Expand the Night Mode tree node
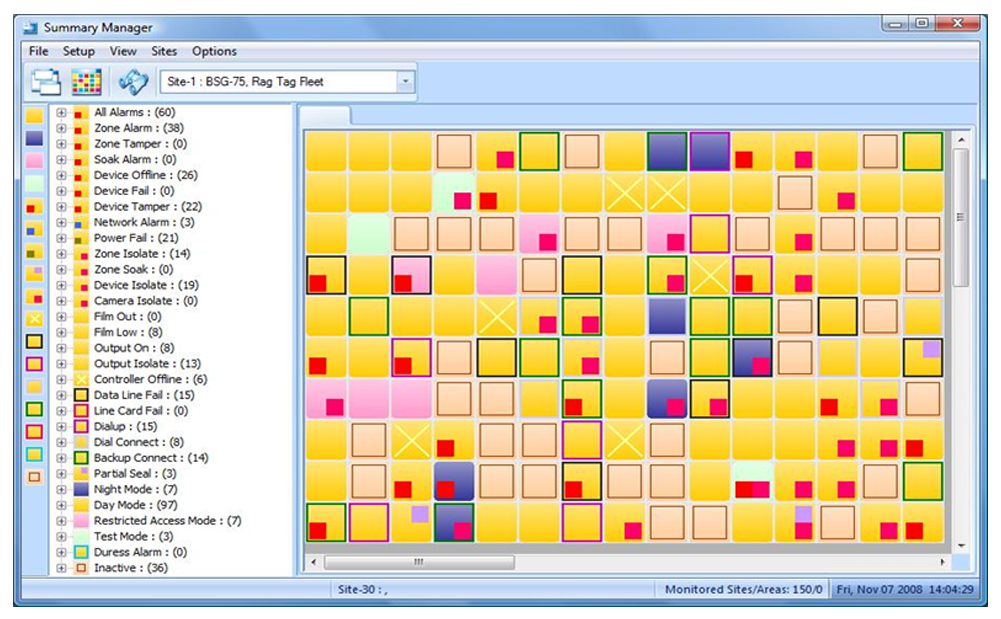The height and width of the screenshot is (619, 1001). (61, 489)
